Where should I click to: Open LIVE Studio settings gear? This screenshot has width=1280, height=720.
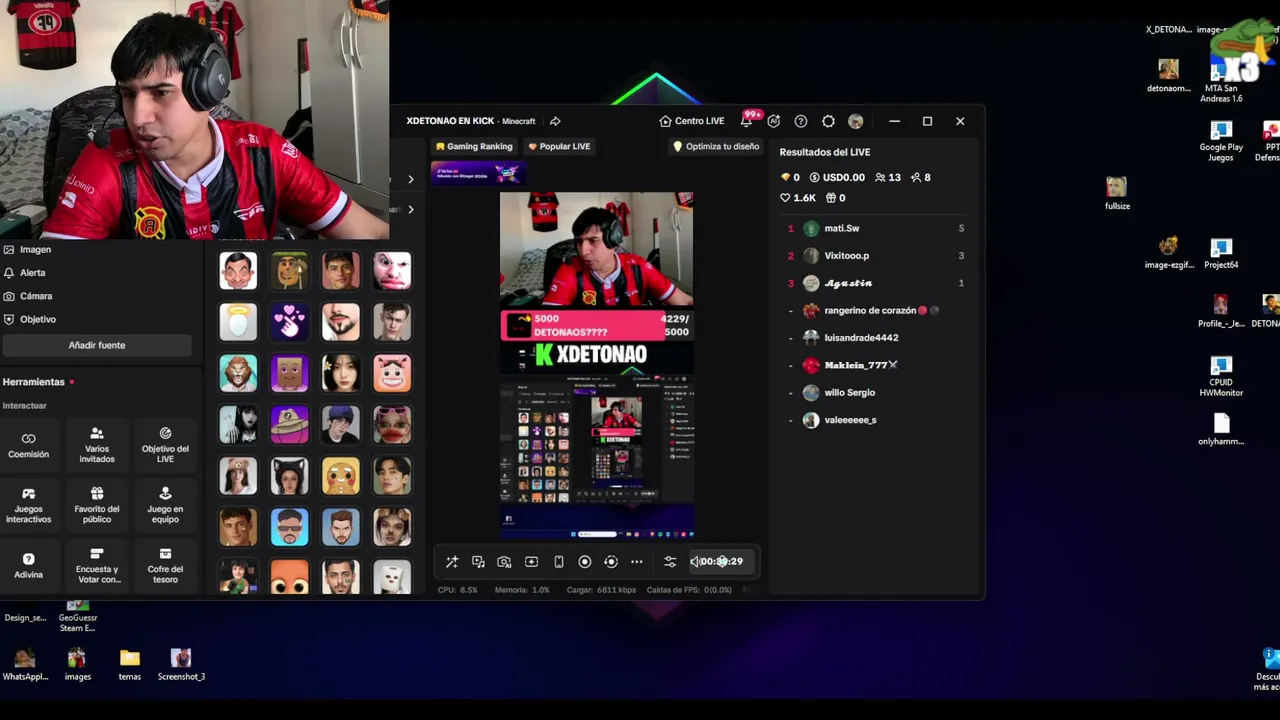pyautogui.click(x=828, y=121)
